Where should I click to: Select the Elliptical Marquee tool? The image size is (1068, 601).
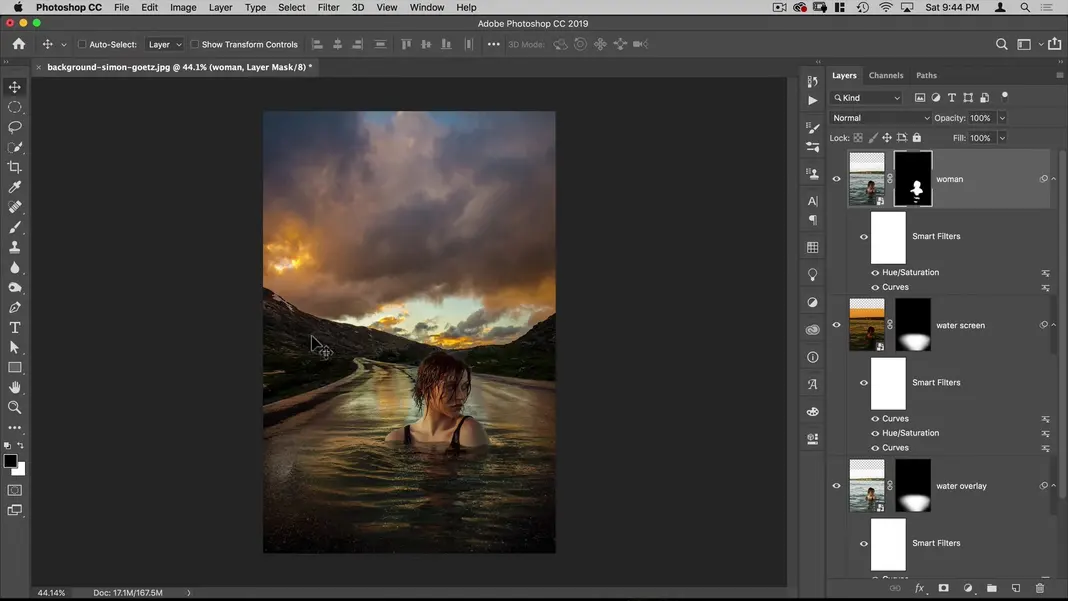[14, 107]
